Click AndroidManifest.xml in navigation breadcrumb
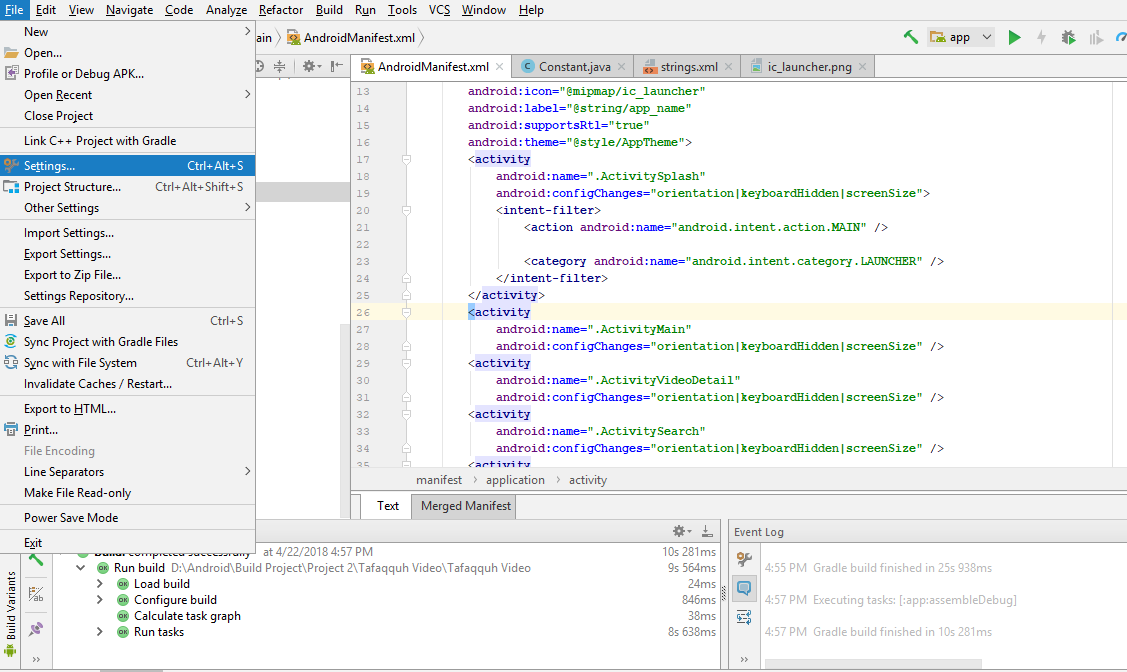Screen dimensions: 1127x672 tap(351, 37)
